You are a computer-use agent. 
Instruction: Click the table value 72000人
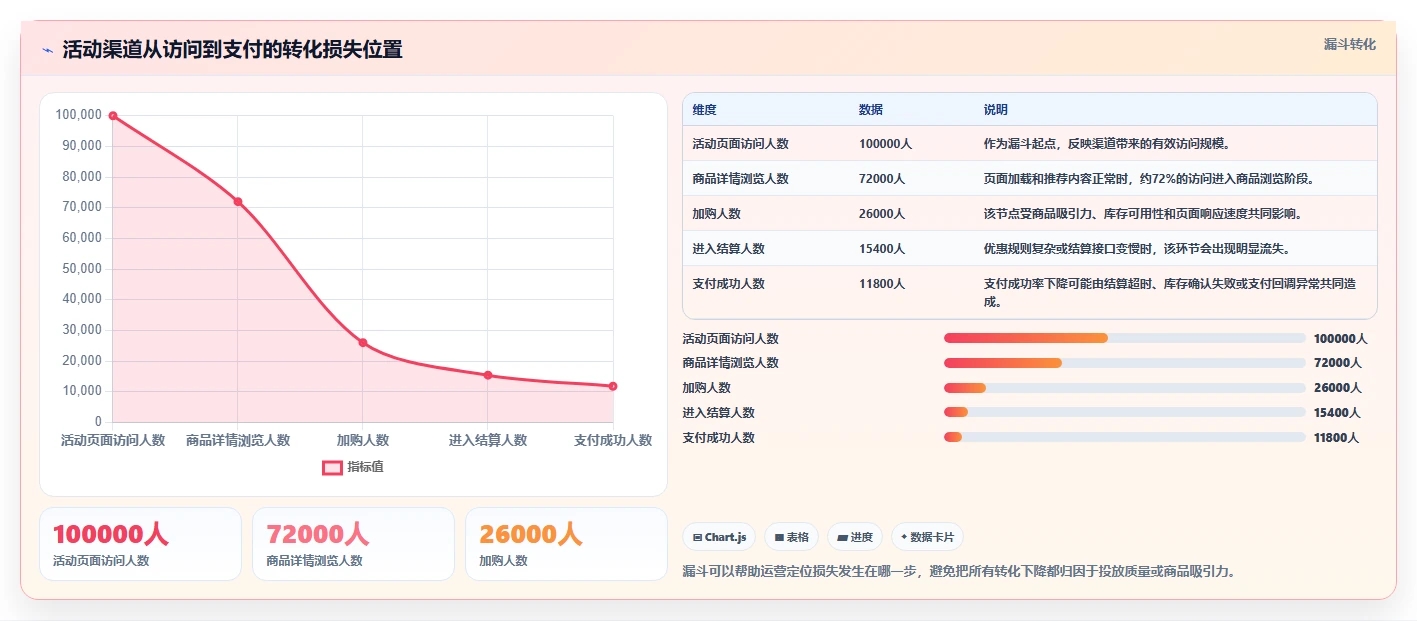882,179
